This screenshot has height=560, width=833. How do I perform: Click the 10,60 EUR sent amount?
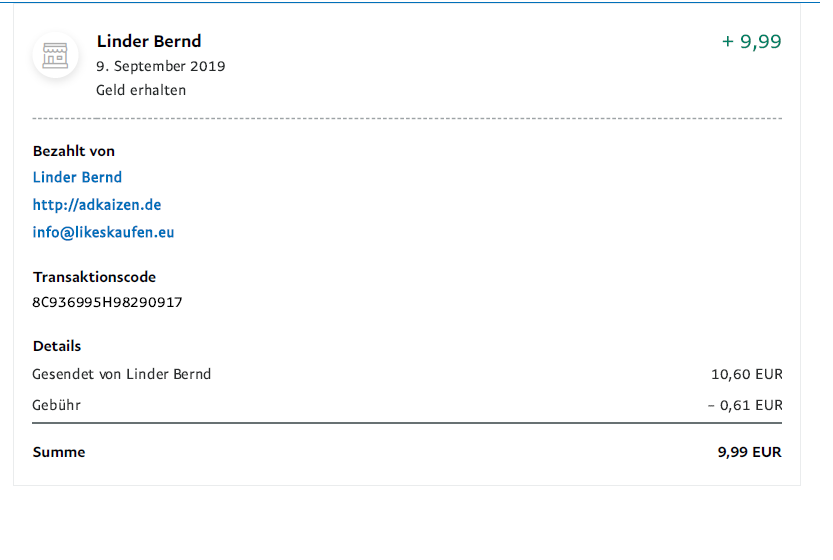point(746,374)
